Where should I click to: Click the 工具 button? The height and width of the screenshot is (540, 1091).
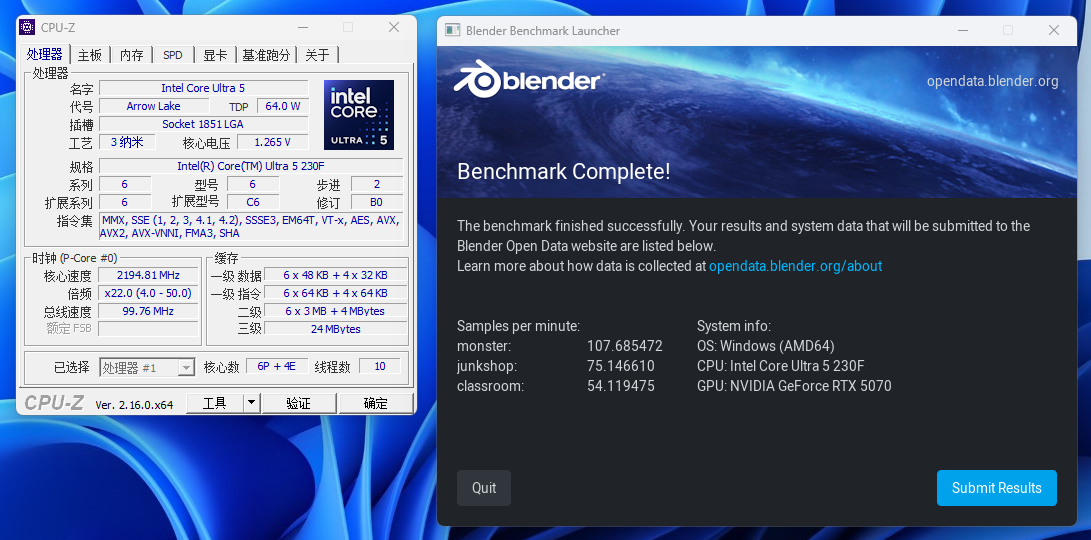[x=214, y=403]
